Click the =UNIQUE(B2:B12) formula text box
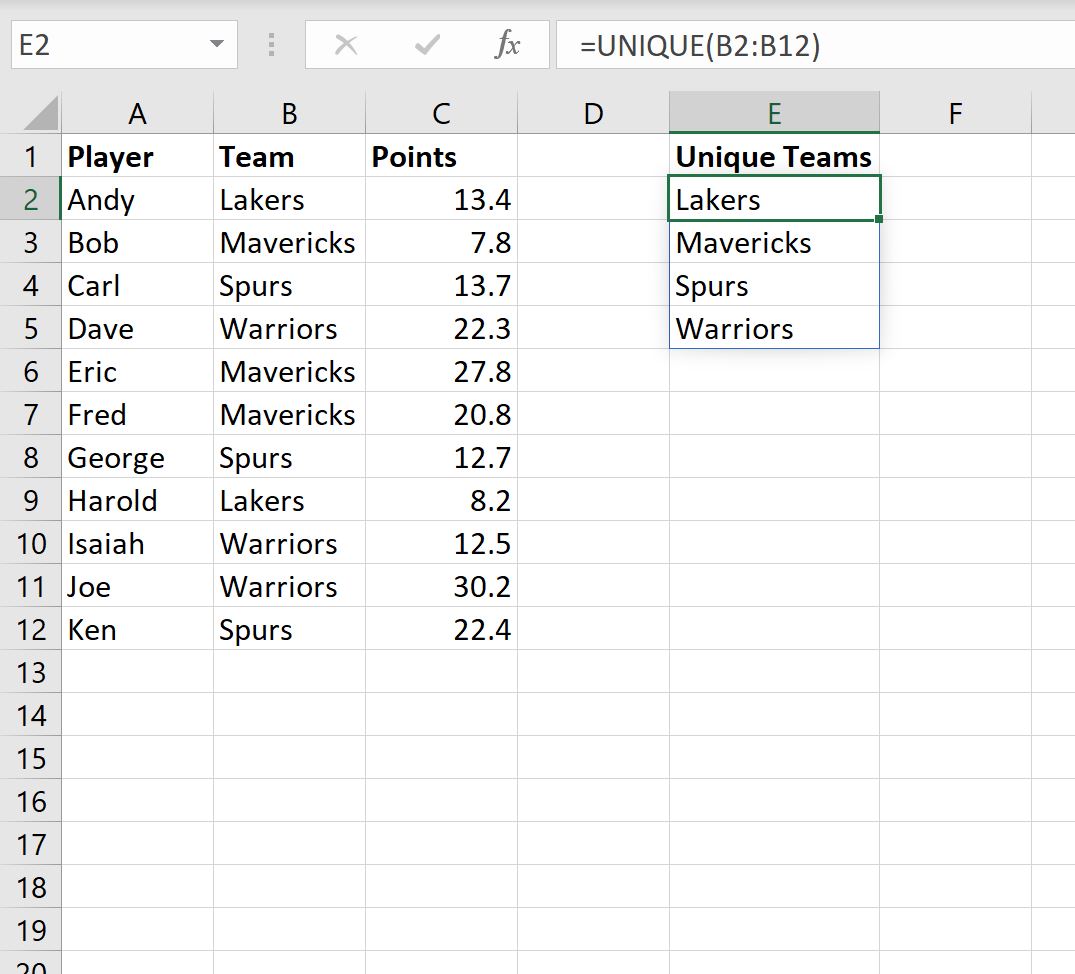The height and width of the screenshot is (974, 1075). [x=815, y=45]
